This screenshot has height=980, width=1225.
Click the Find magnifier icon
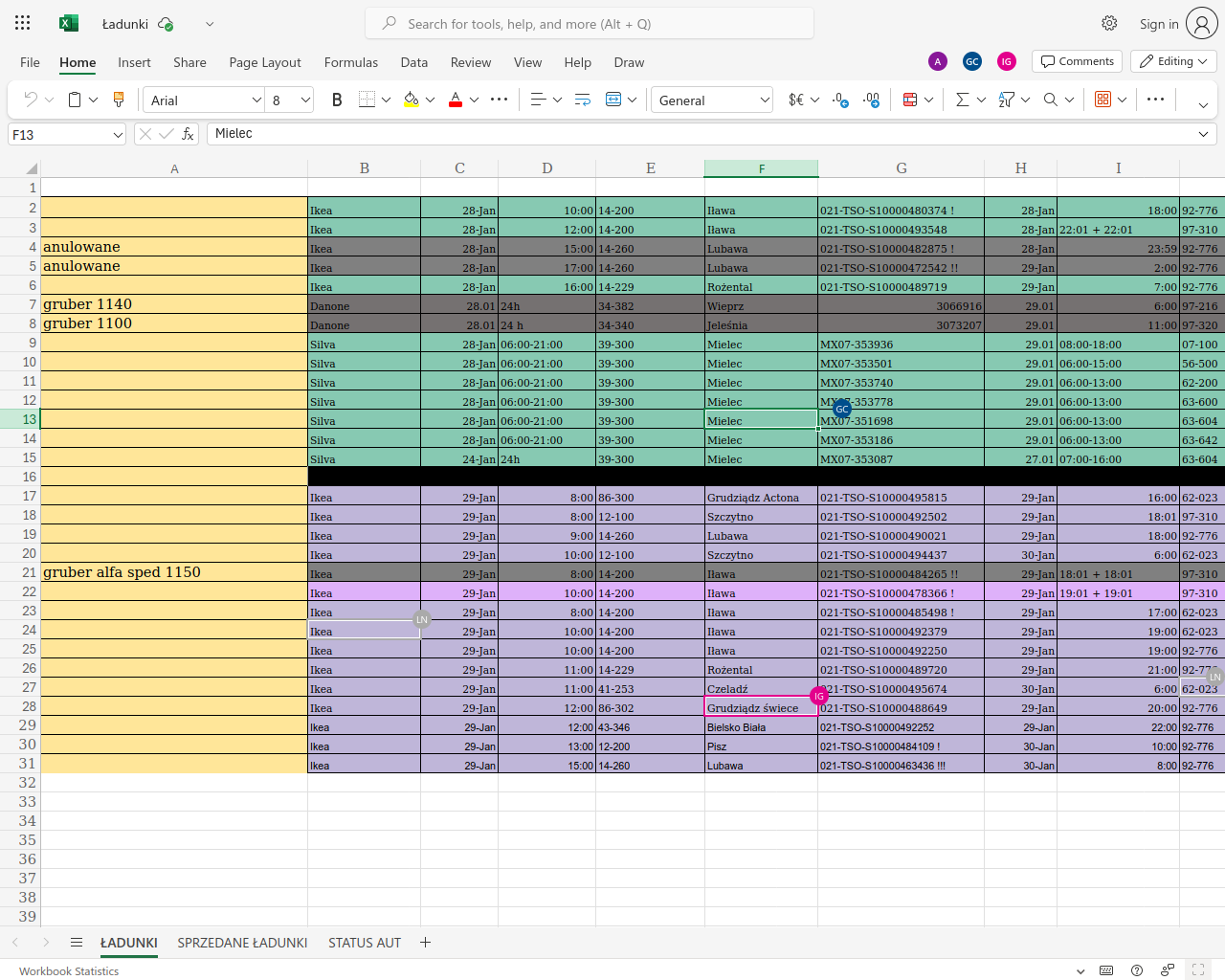click(x=1051, y=100)
